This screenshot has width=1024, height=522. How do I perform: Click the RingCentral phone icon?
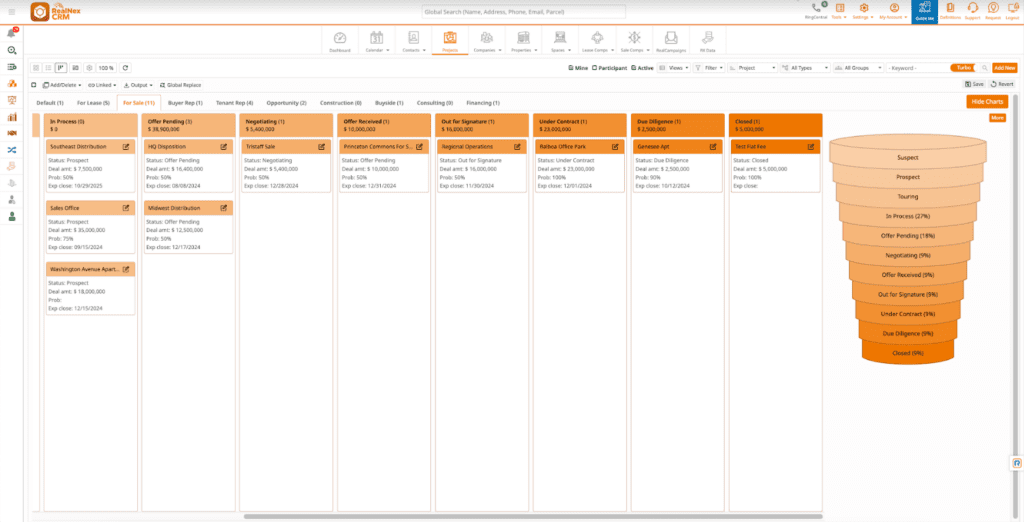point(816,10)
